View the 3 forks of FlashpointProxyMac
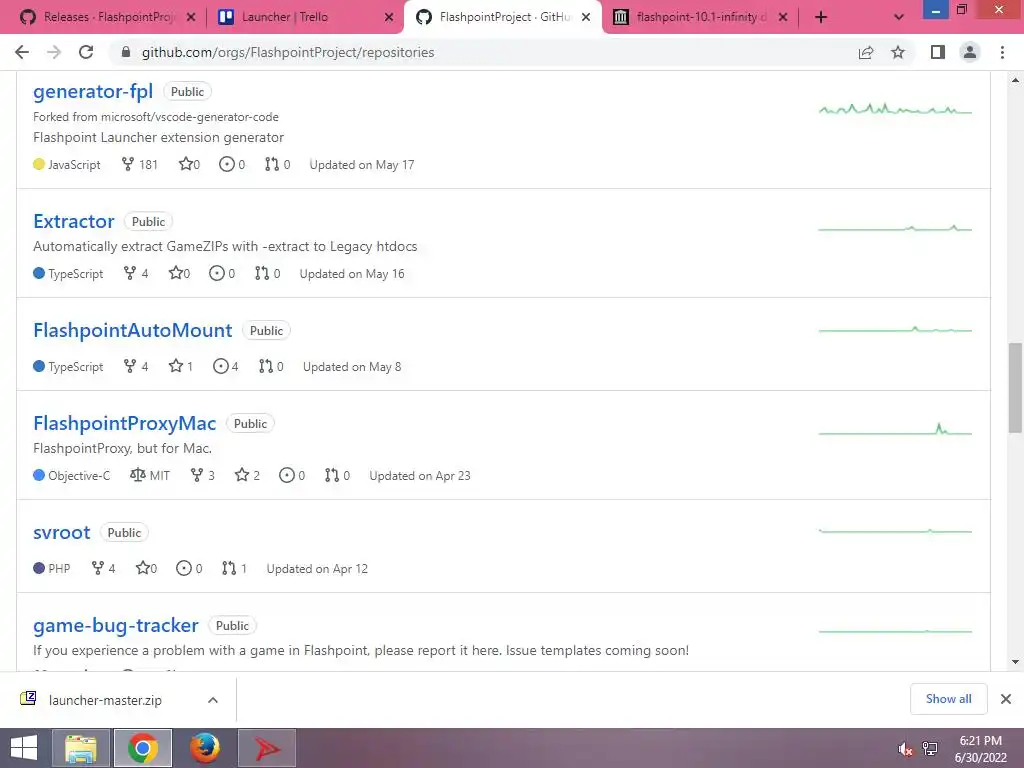The width and height of the screenshot is (1024, 768). [202, 475]
